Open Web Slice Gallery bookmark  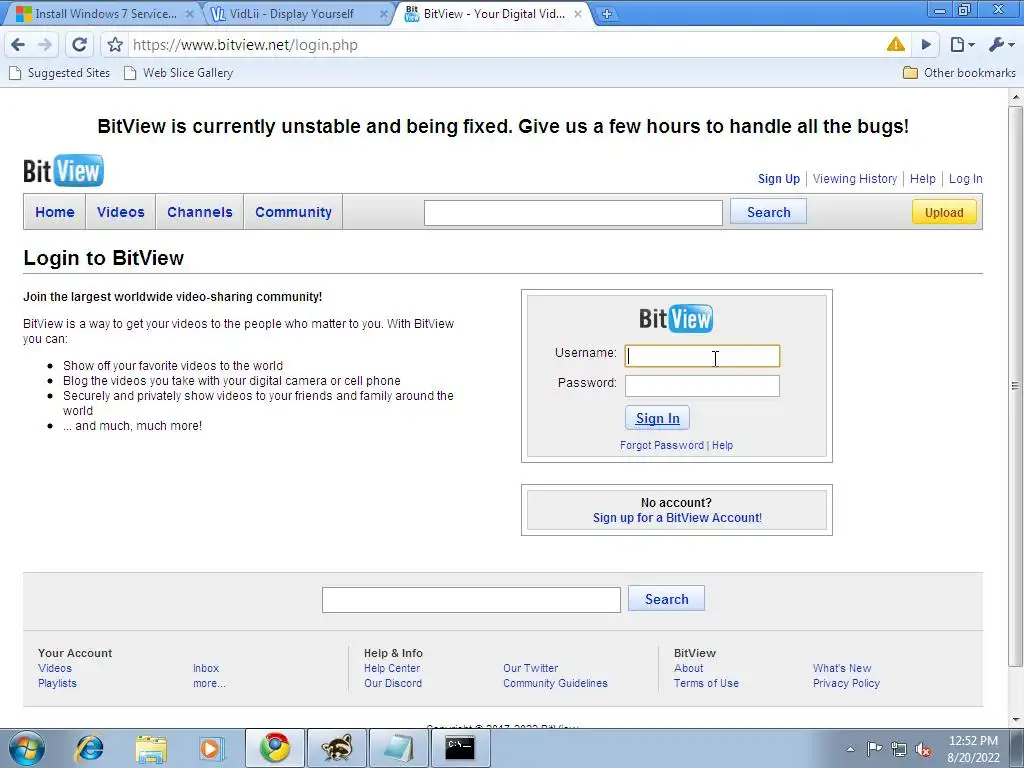[x=178, y=72]
